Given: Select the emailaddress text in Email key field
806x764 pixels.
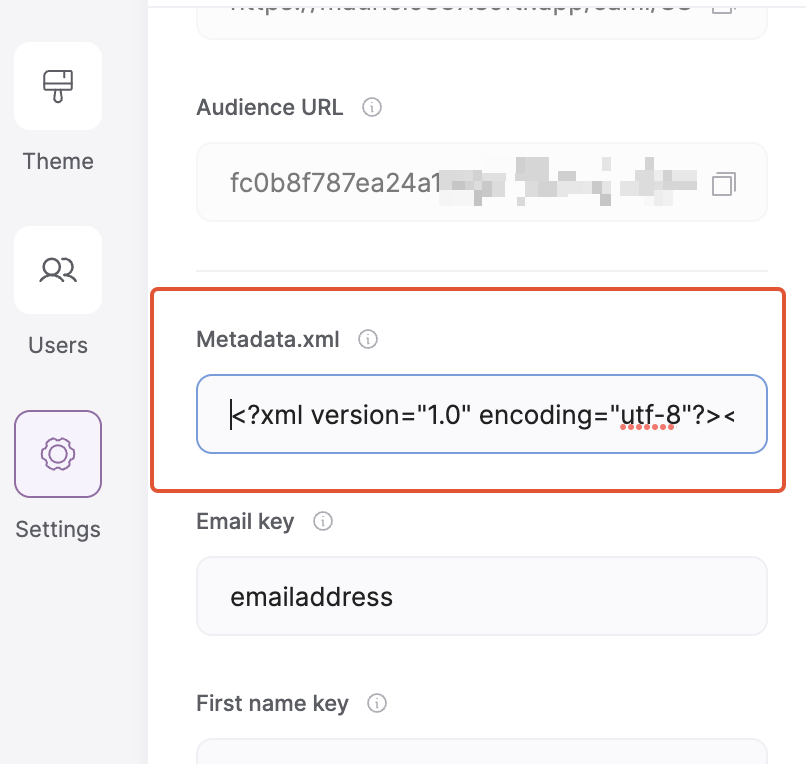Looking at the screenshot, I should coord(310,596).
